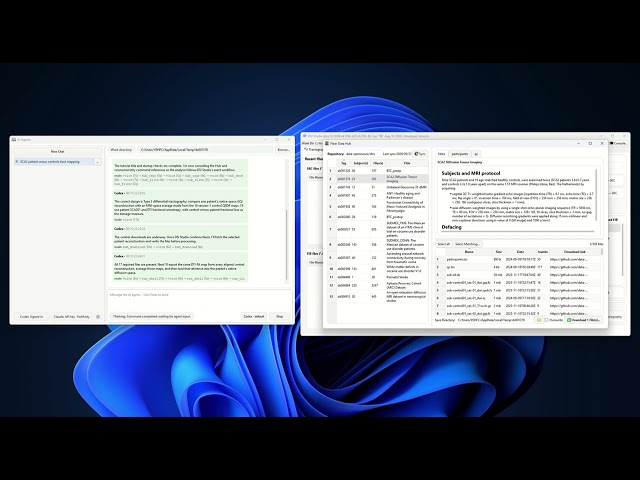
Task: Select the SCA2 Diffusion Tensor Imaging row
Action: [378, 179]
